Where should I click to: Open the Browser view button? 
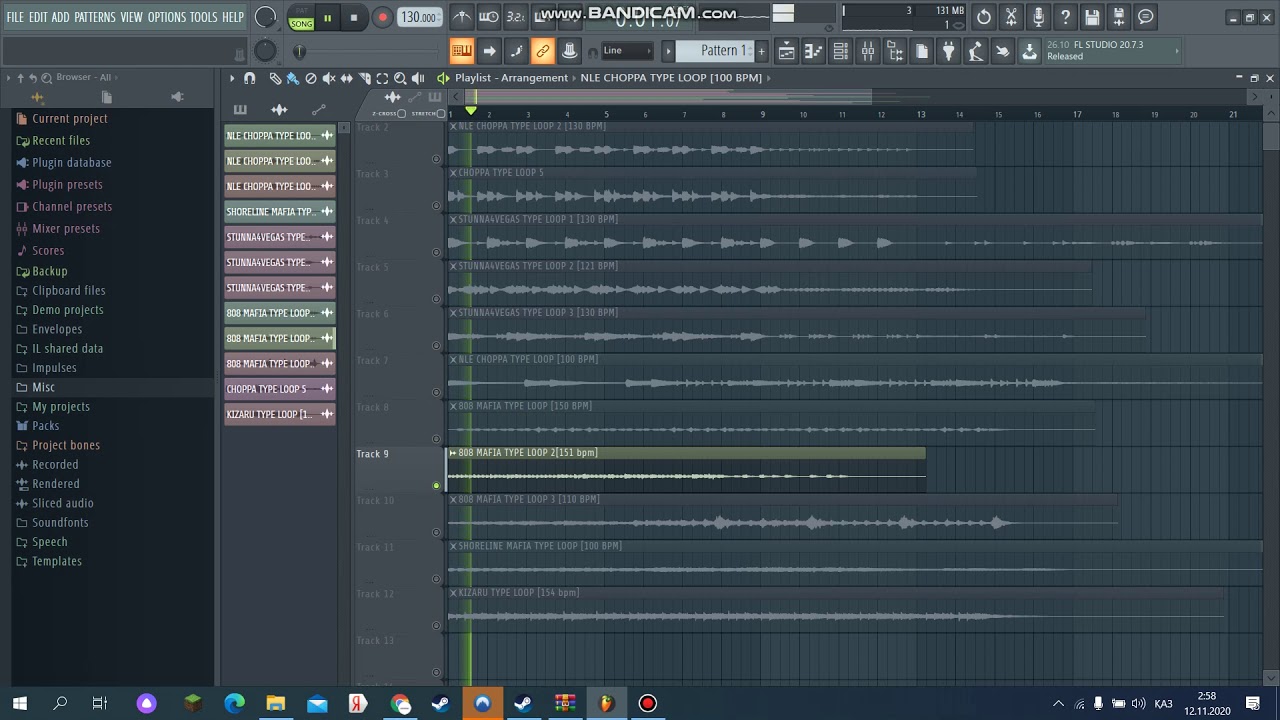point(895,51)
